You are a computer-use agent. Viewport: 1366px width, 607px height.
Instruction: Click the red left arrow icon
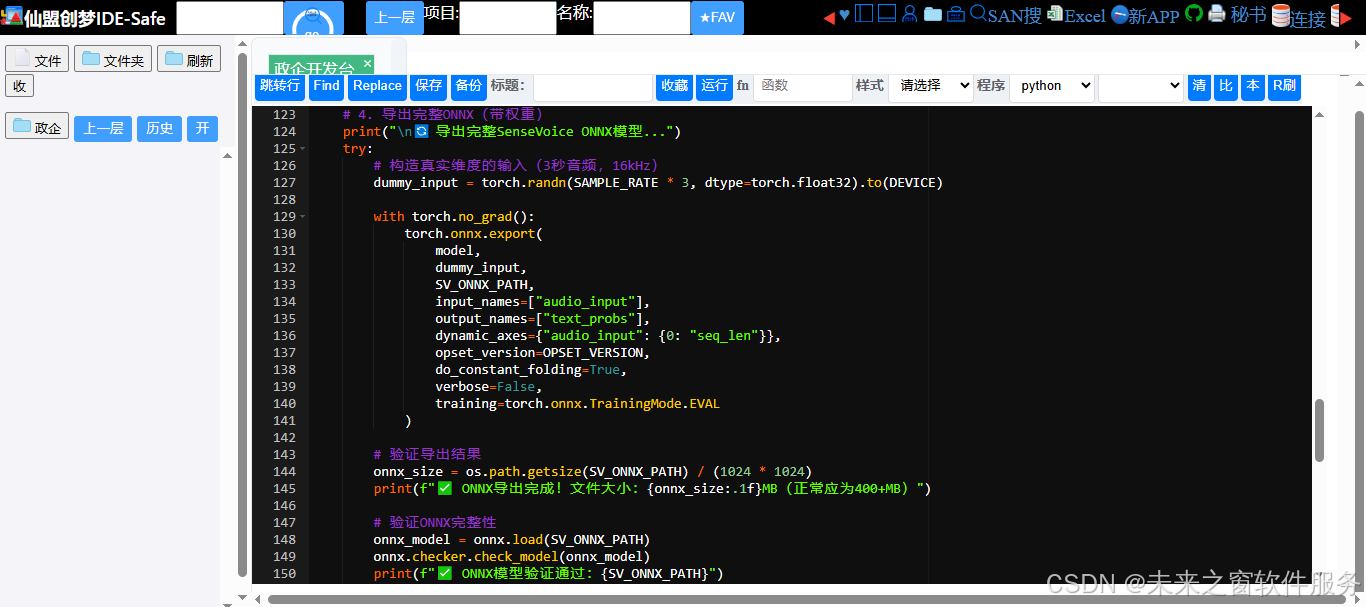point(829,16)
